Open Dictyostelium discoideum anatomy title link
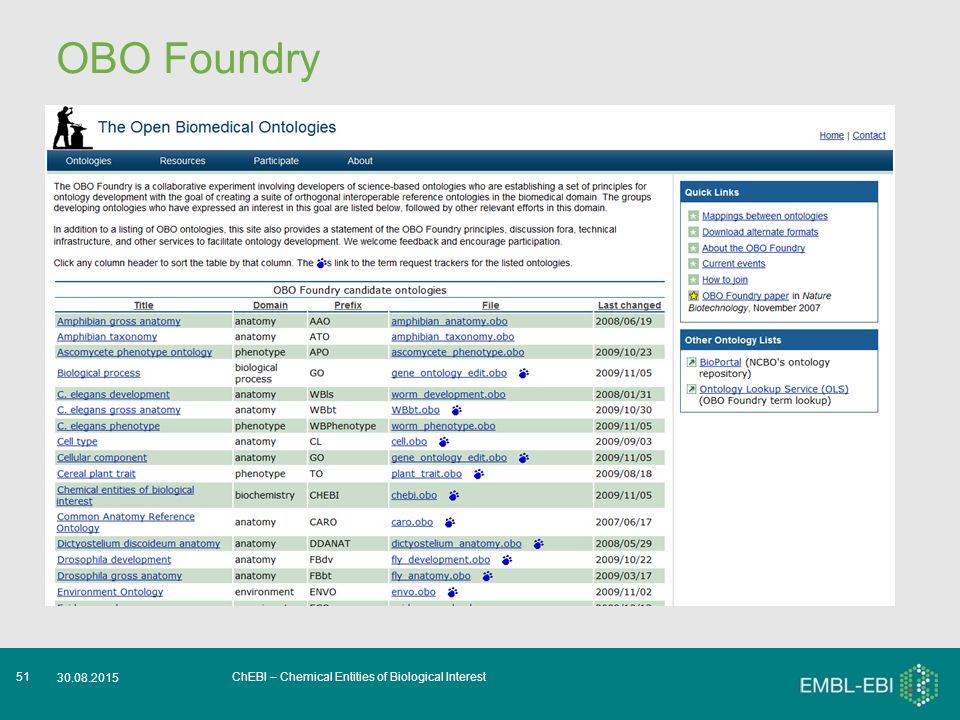This screenshot has height=720, width=960. click(x=138, y=544)
